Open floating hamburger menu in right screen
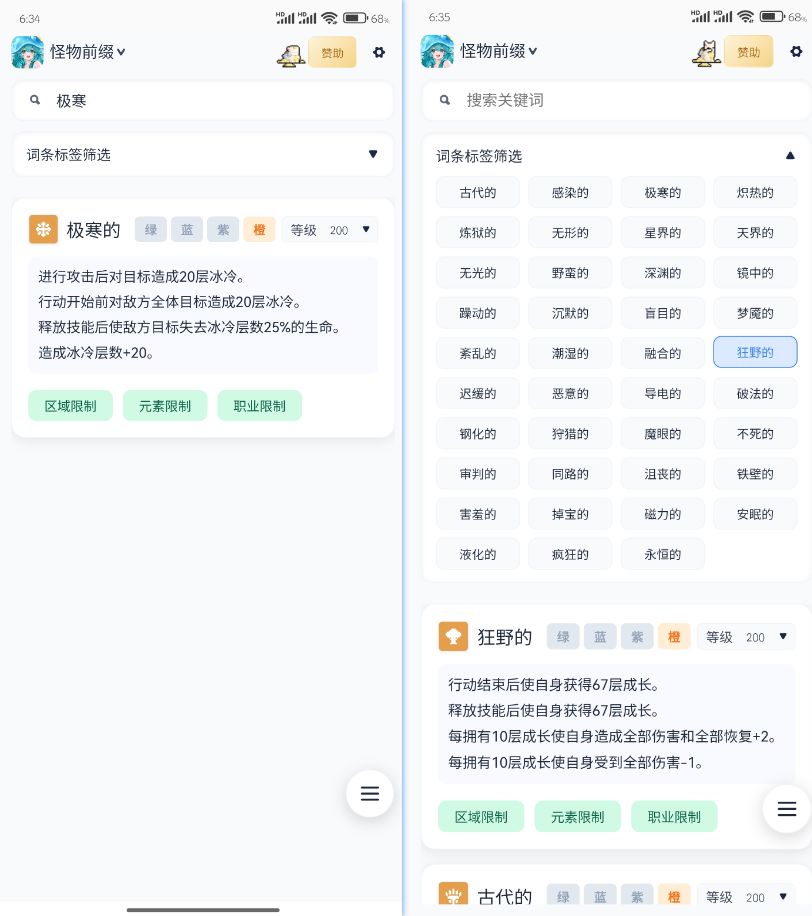The width and height of the screenshot is (812, 916). [x=787, y=809]
